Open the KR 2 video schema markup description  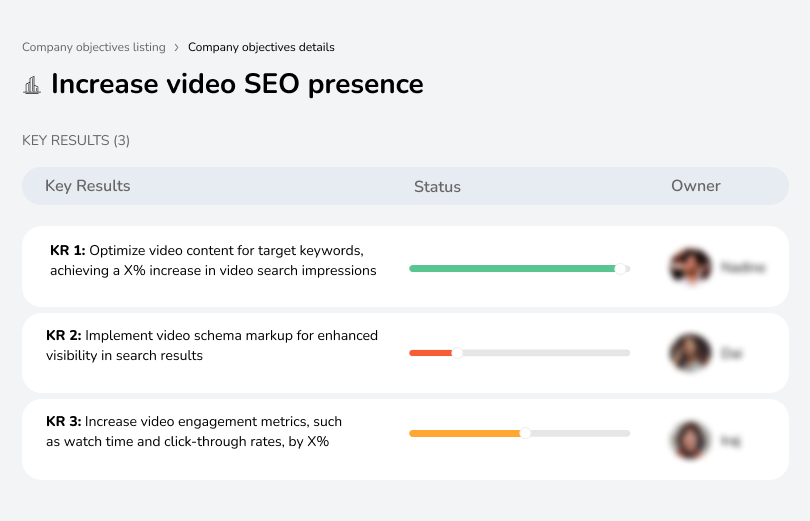[212, 345]
